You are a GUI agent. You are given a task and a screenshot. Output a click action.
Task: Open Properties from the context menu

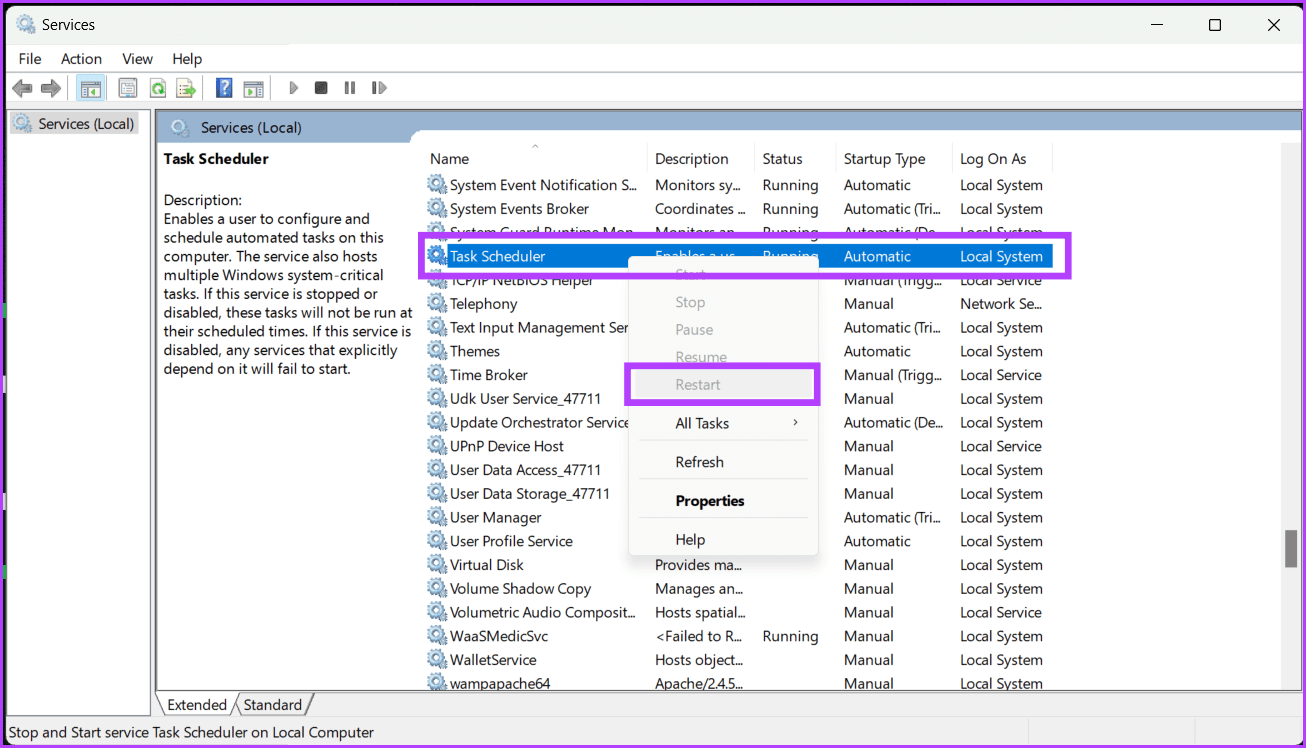[710, 500]
